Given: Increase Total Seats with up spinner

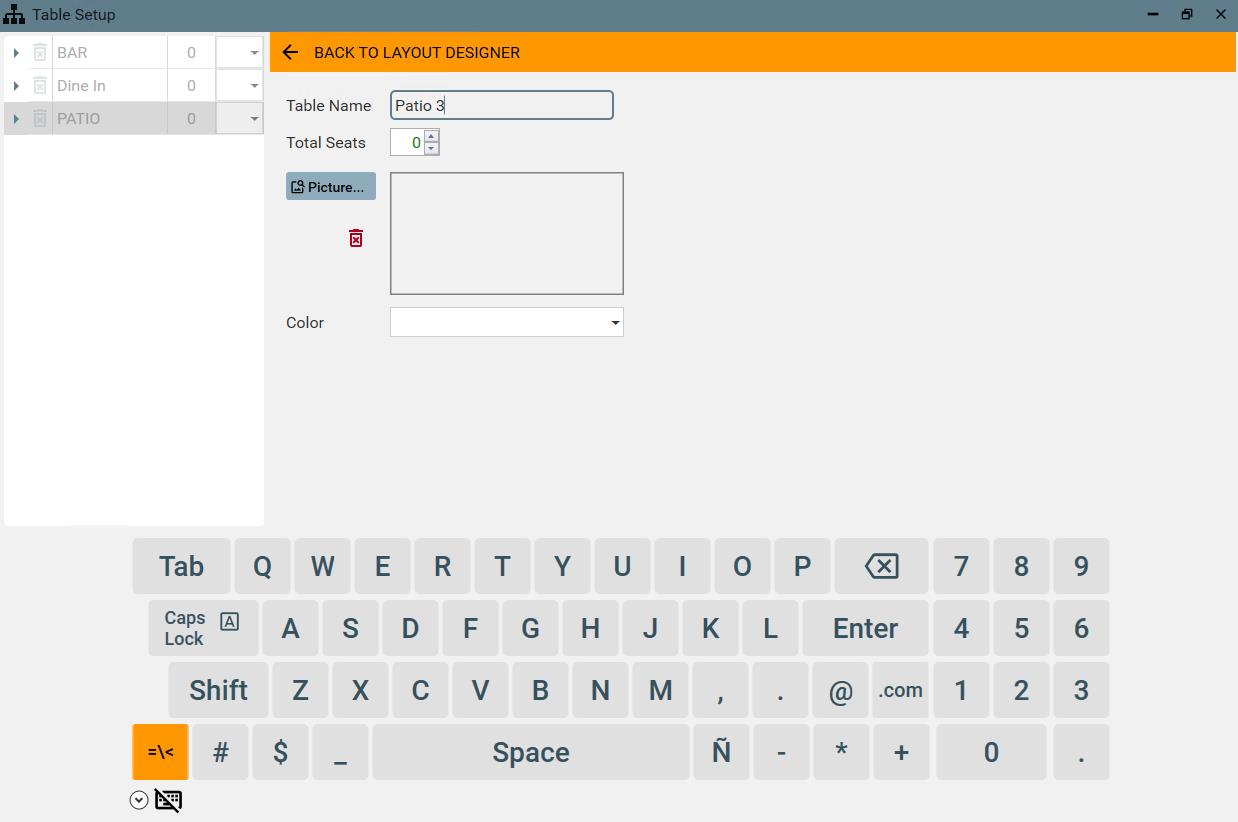Looking at the screenshot, I should tap(431, 136).
